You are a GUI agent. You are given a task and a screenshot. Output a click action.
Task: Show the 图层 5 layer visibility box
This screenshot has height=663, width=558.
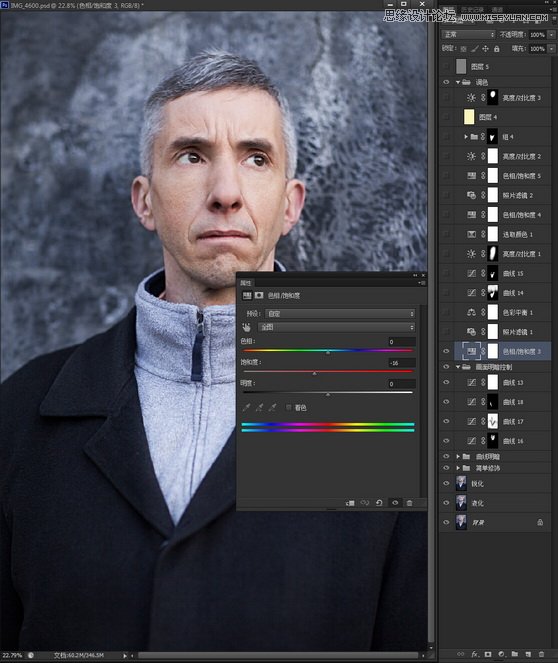[x=446, y=66]
